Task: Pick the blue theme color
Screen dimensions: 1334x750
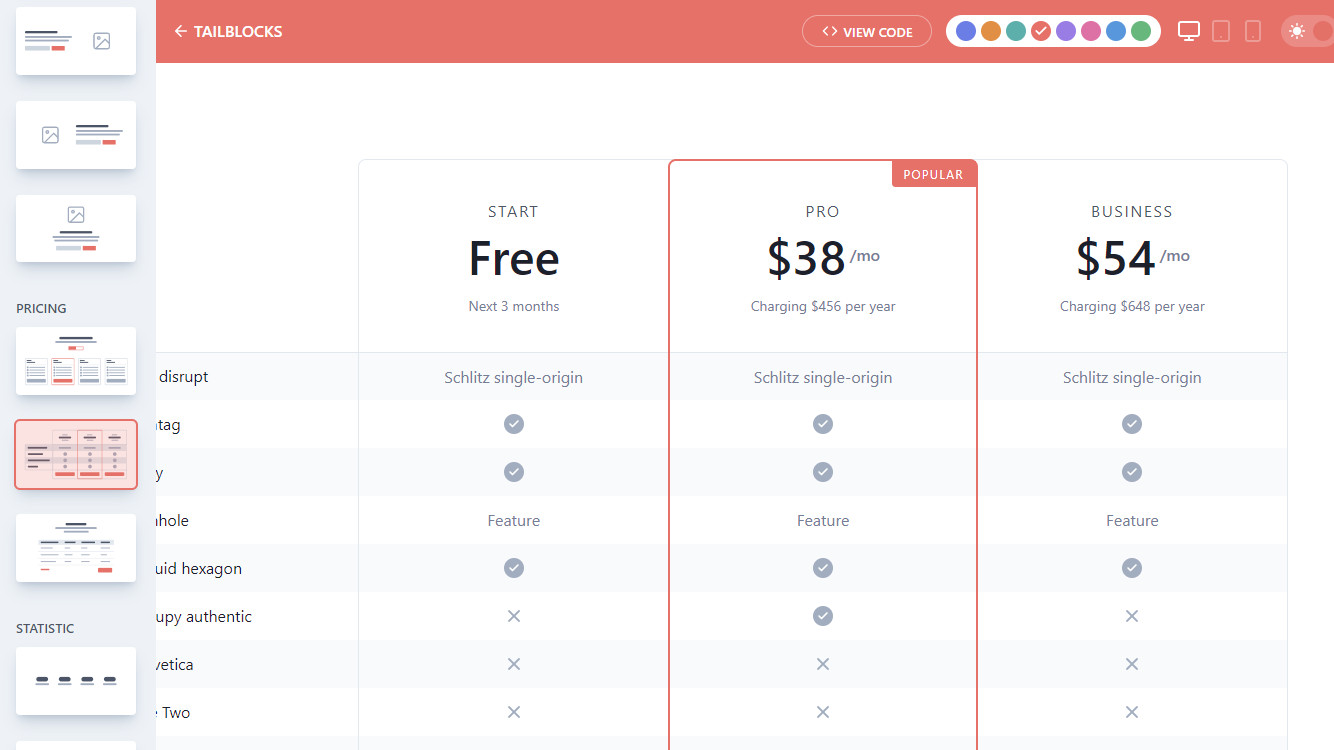Action: pyautogui.click(x=1116, y=31)
